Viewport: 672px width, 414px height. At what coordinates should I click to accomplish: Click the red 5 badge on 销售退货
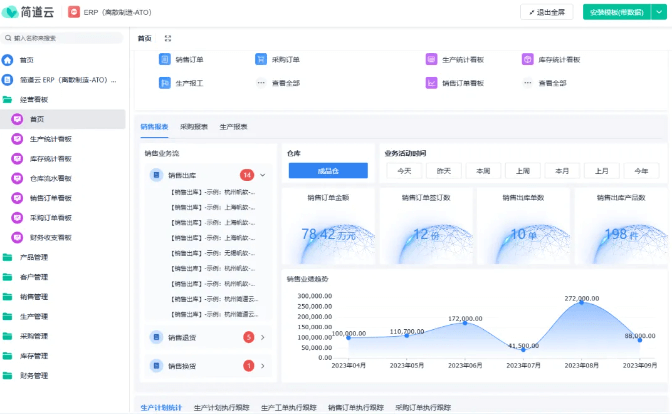tap(249, 337)
